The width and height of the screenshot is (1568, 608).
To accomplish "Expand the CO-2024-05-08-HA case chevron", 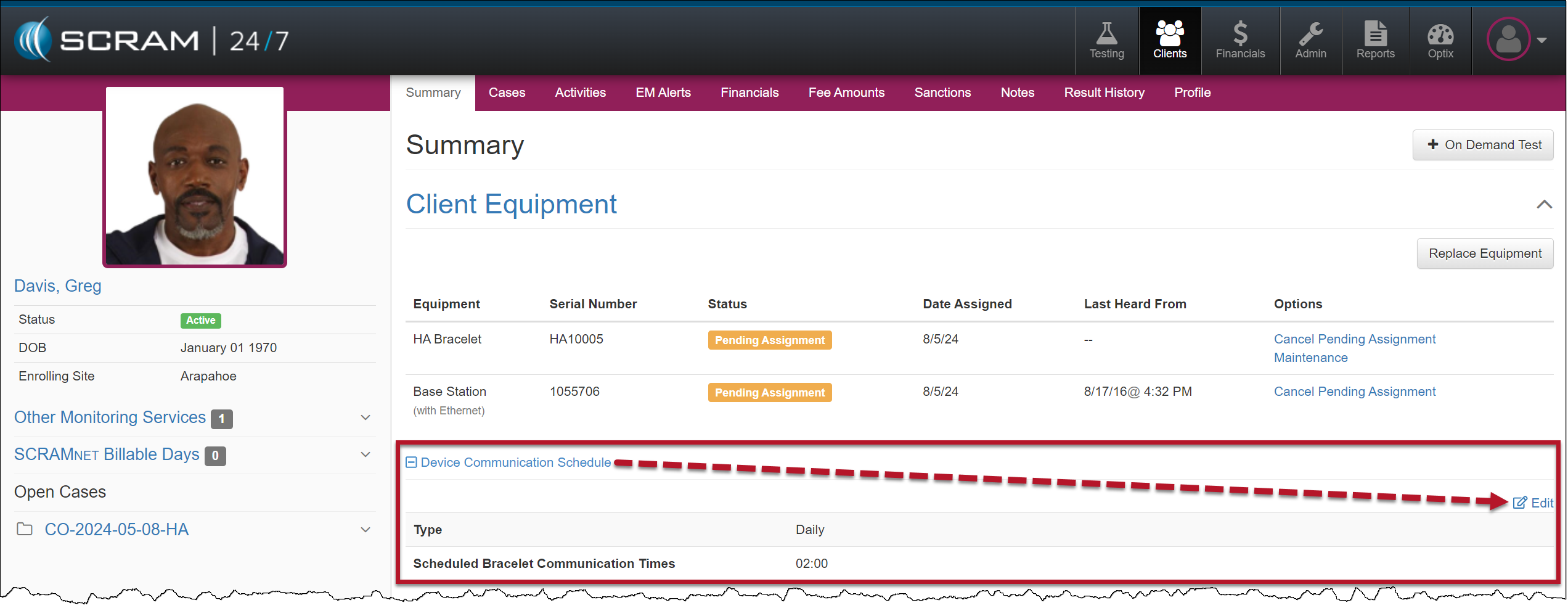I will coord(365,530).
